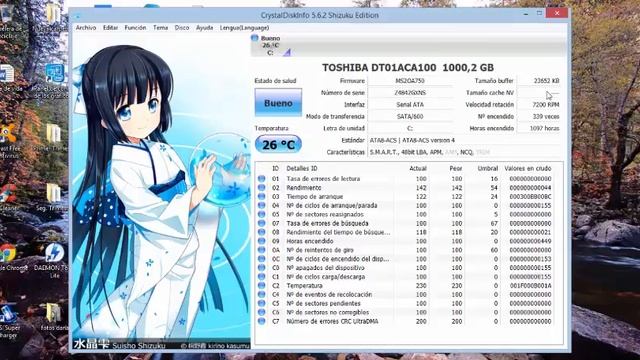Click status icon for Nº de sectores pendientes
This screenshot has width=640, height=360.
[262, 303]
